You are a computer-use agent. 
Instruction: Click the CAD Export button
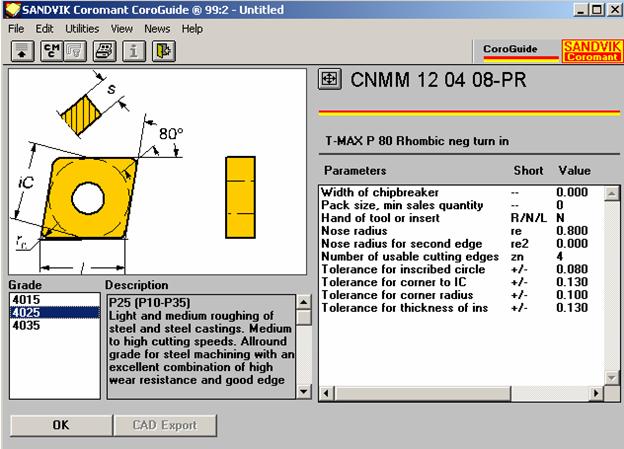pos(165,425)
